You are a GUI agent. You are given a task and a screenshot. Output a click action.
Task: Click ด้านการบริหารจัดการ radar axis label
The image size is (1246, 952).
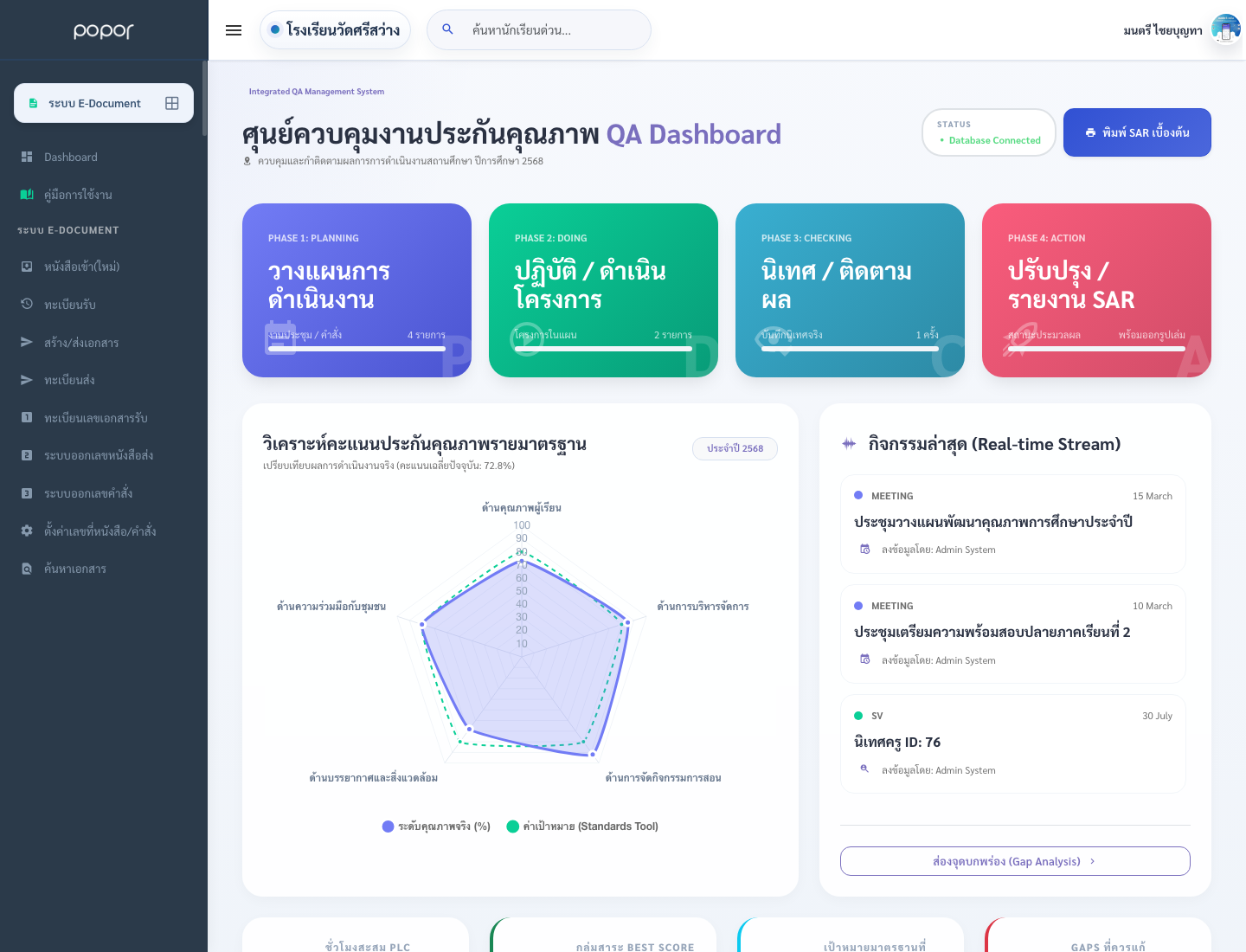(x=703, y=607)
